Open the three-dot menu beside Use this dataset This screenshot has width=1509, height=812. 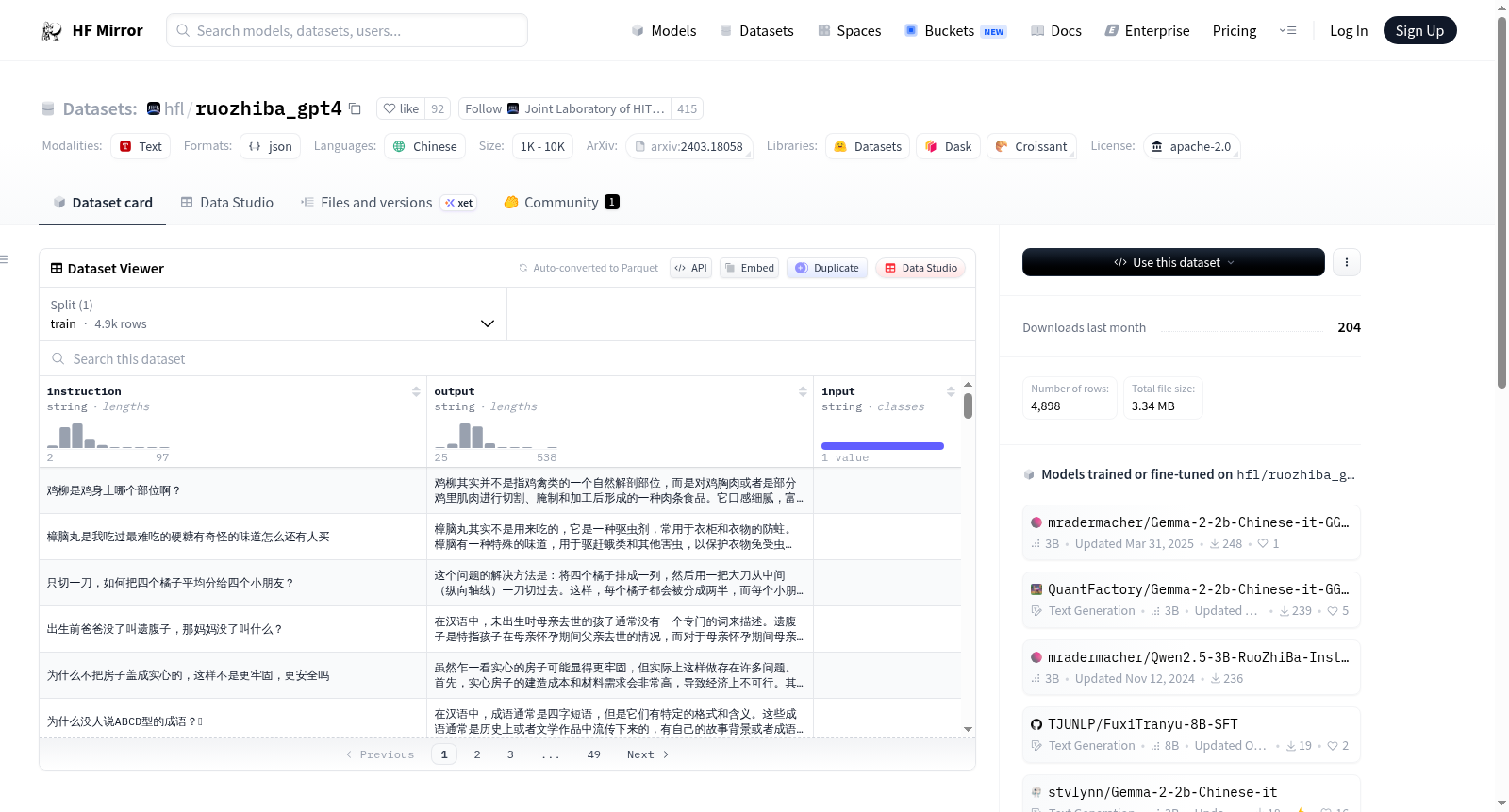point(1347,262)
